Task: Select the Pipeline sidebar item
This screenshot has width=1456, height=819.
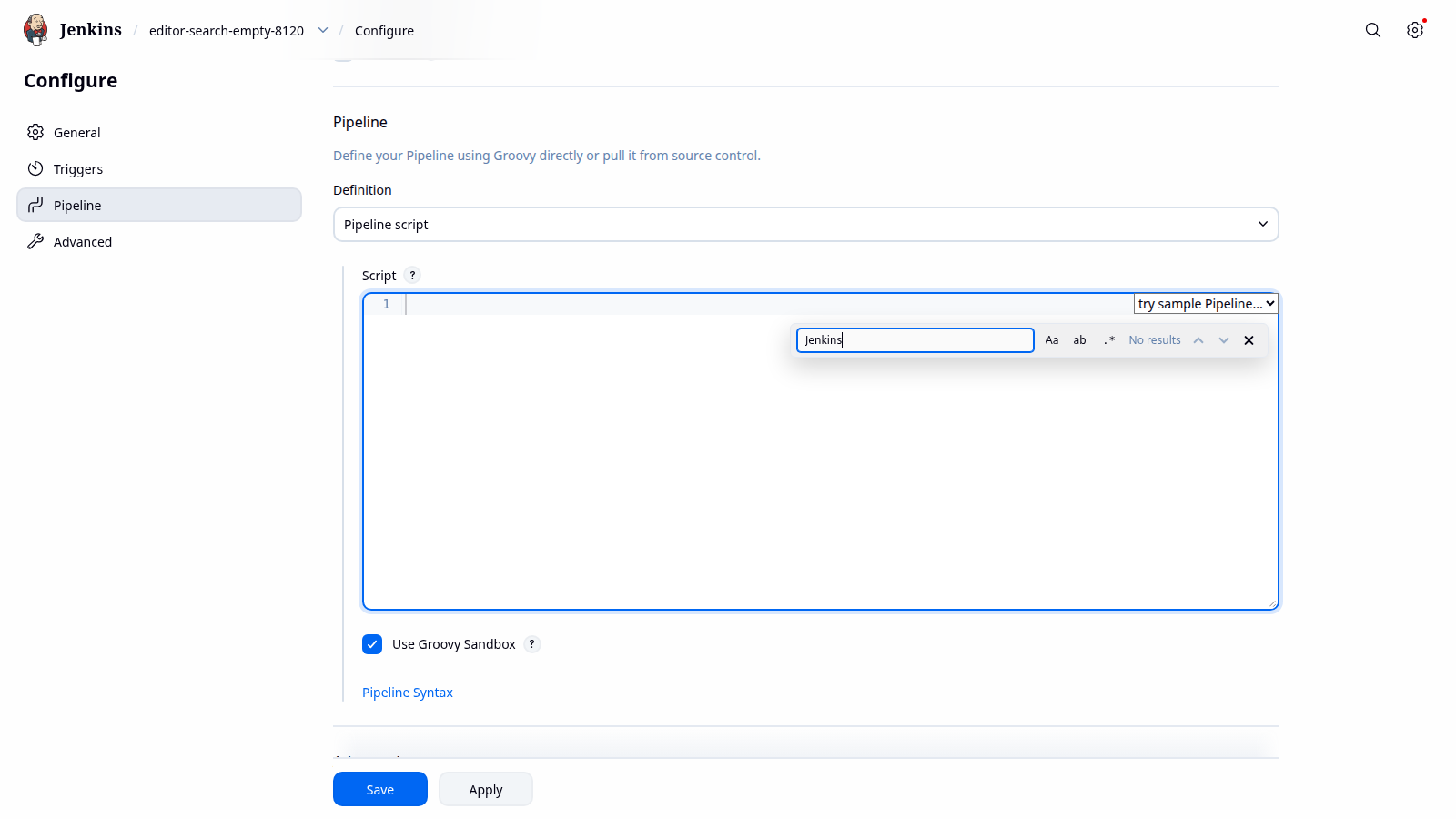Action: [159, 205]
